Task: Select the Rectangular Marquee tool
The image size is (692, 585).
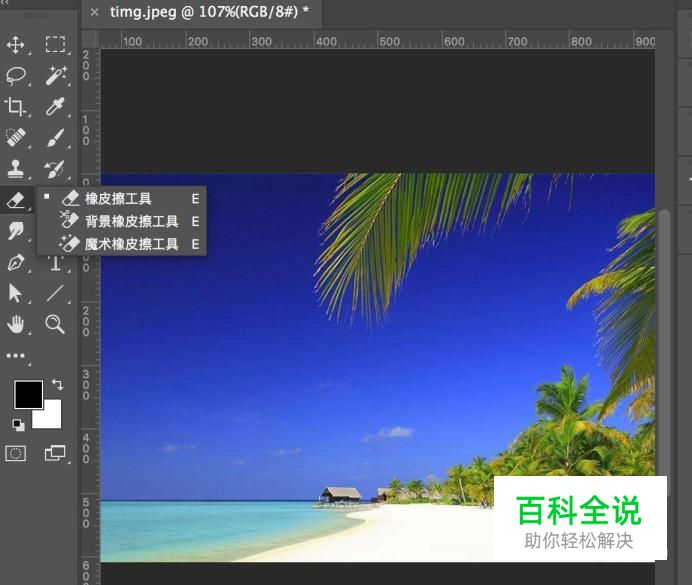Action: point(55,45)
